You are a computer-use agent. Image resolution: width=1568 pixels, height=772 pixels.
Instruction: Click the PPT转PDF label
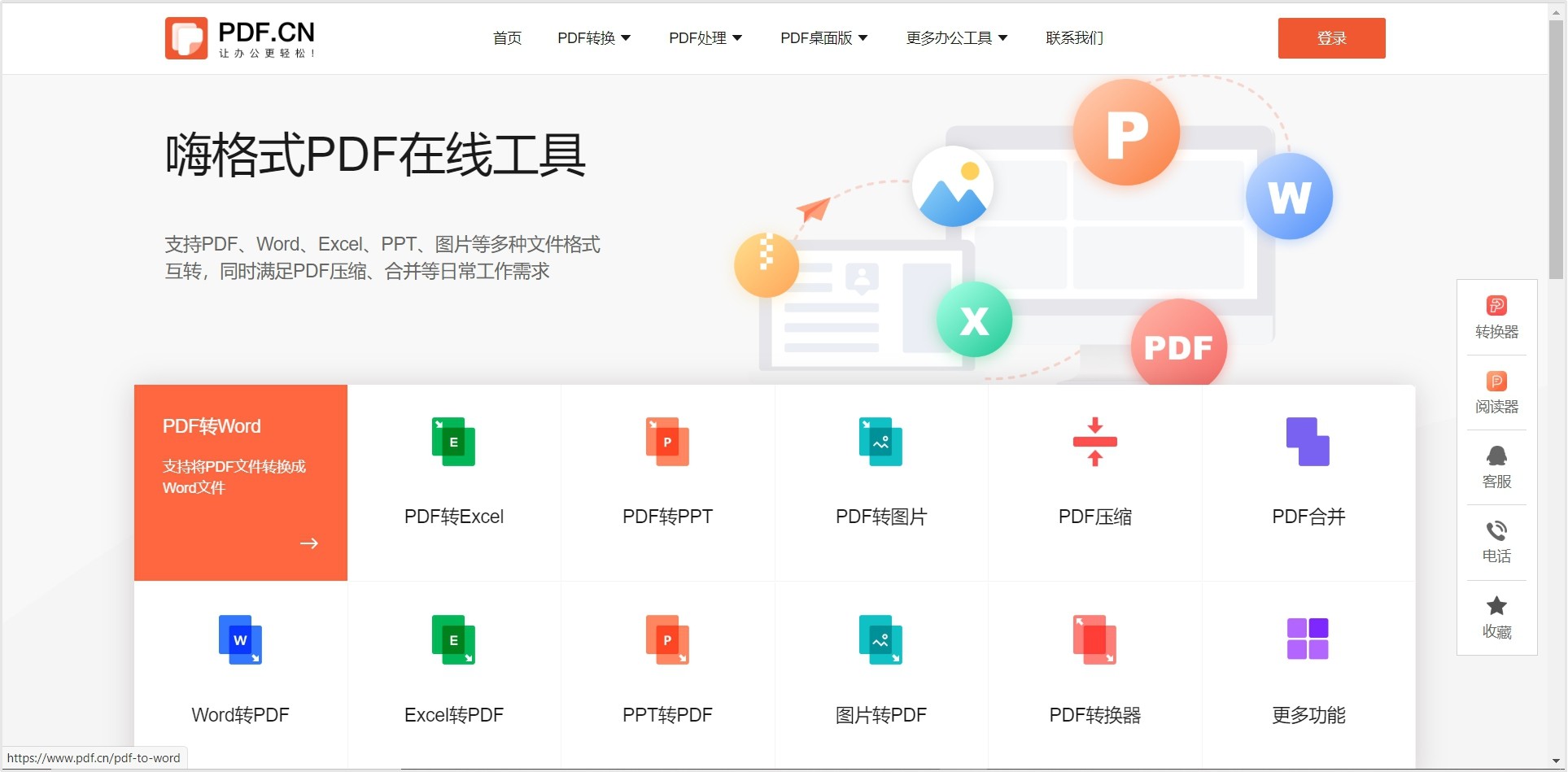pyautogui.click(x=667, y=715)
